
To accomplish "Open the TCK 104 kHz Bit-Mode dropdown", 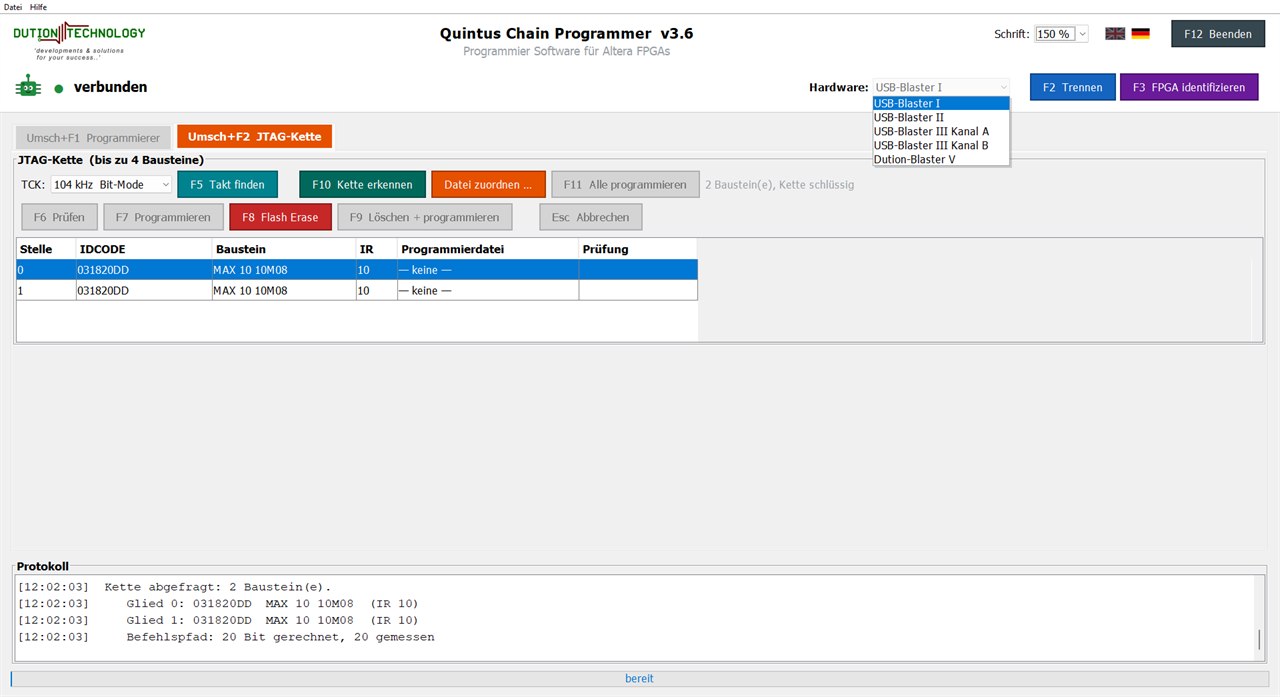I will point(112,185).
